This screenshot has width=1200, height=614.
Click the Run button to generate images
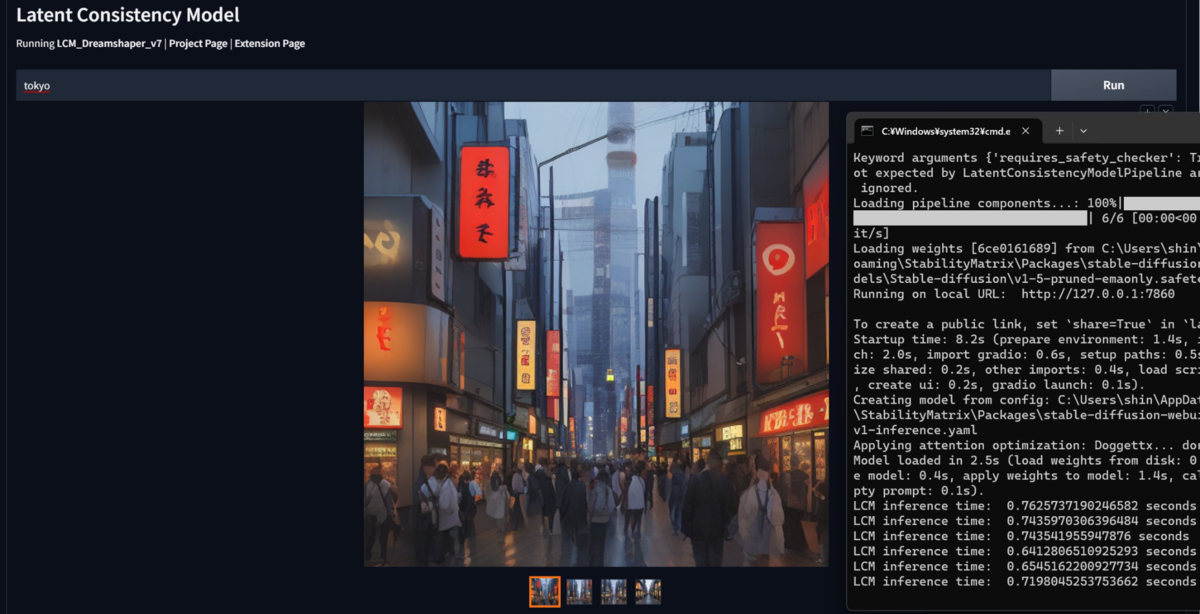tap(1113, 85)
